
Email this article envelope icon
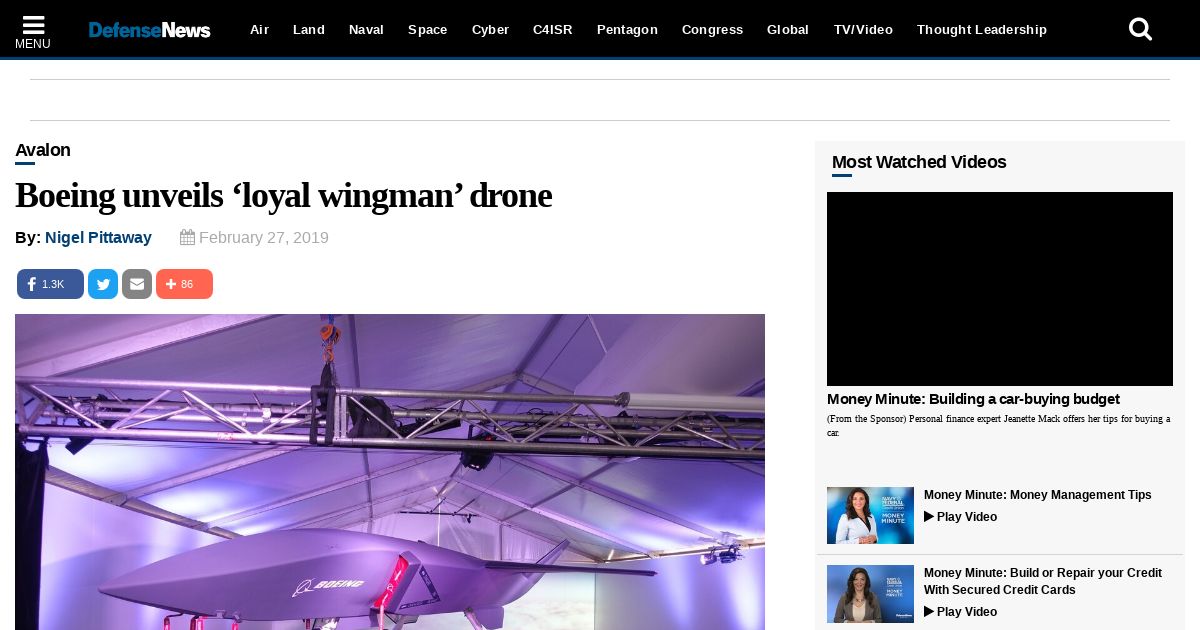click(137, 284)
